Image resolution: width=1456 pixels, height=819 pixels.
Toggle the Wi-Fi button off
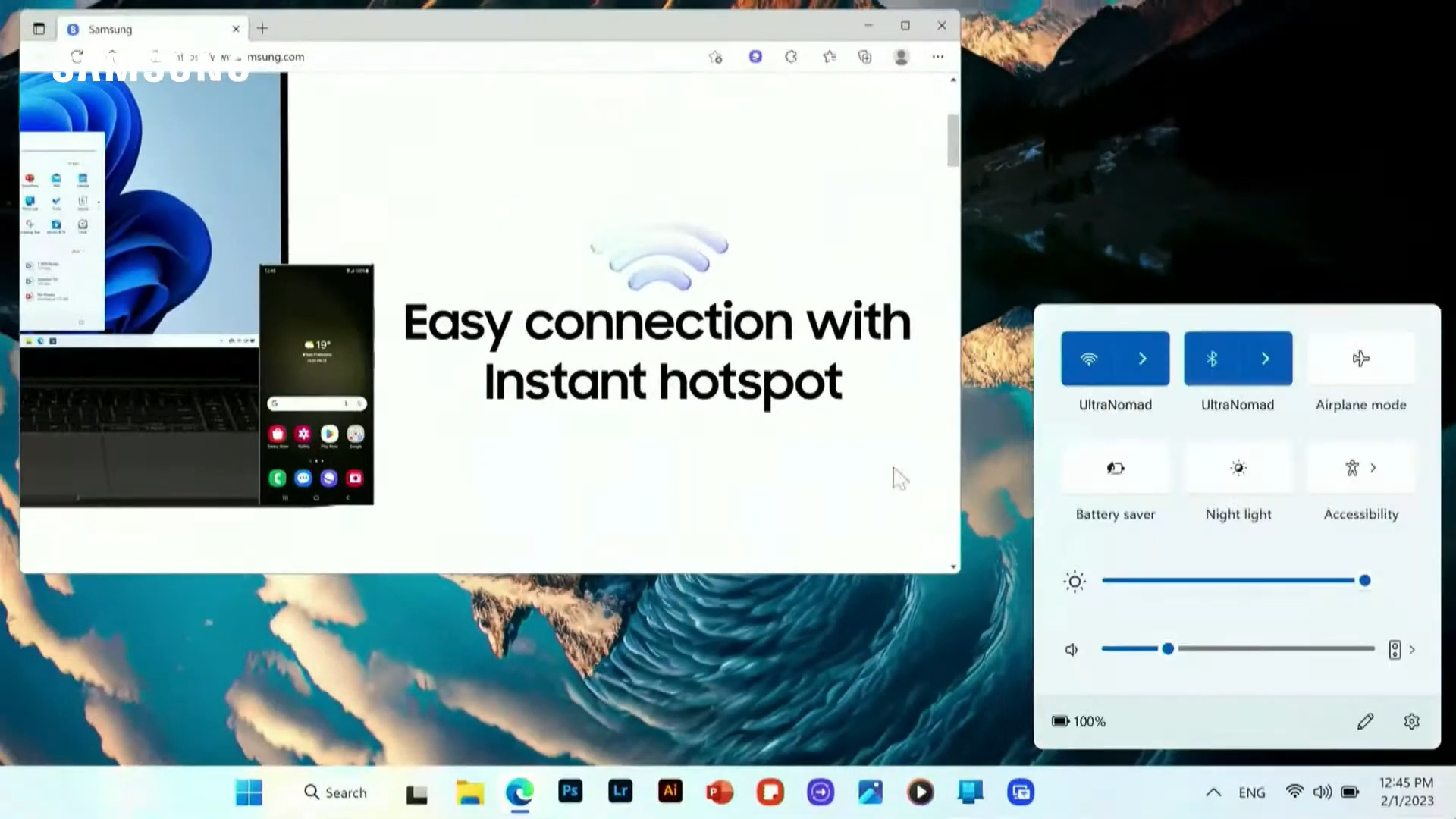click(1089, 359)
